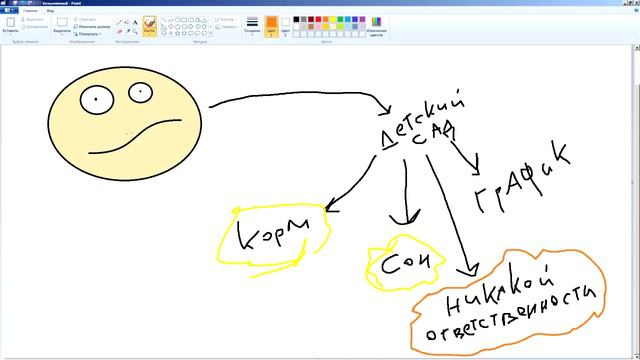Expand the Кисти brushes list arrow
640x360 pixels.
pos(149,34)
